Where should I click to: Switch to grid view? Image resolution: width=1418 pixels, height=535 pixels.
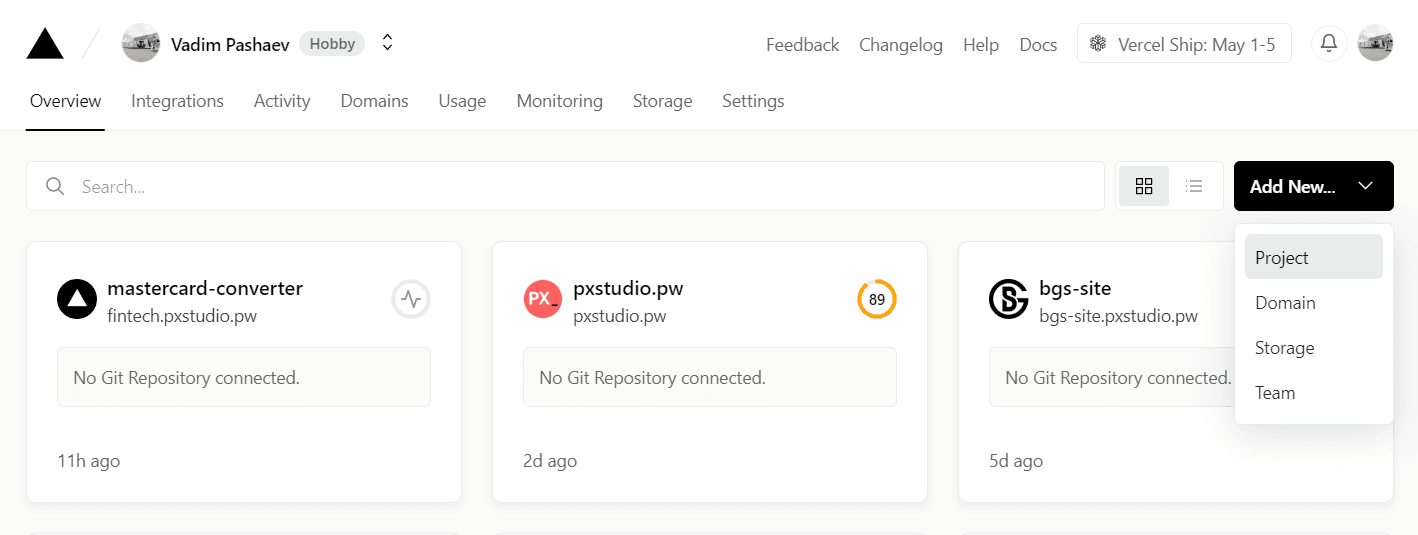[1144, 186]
